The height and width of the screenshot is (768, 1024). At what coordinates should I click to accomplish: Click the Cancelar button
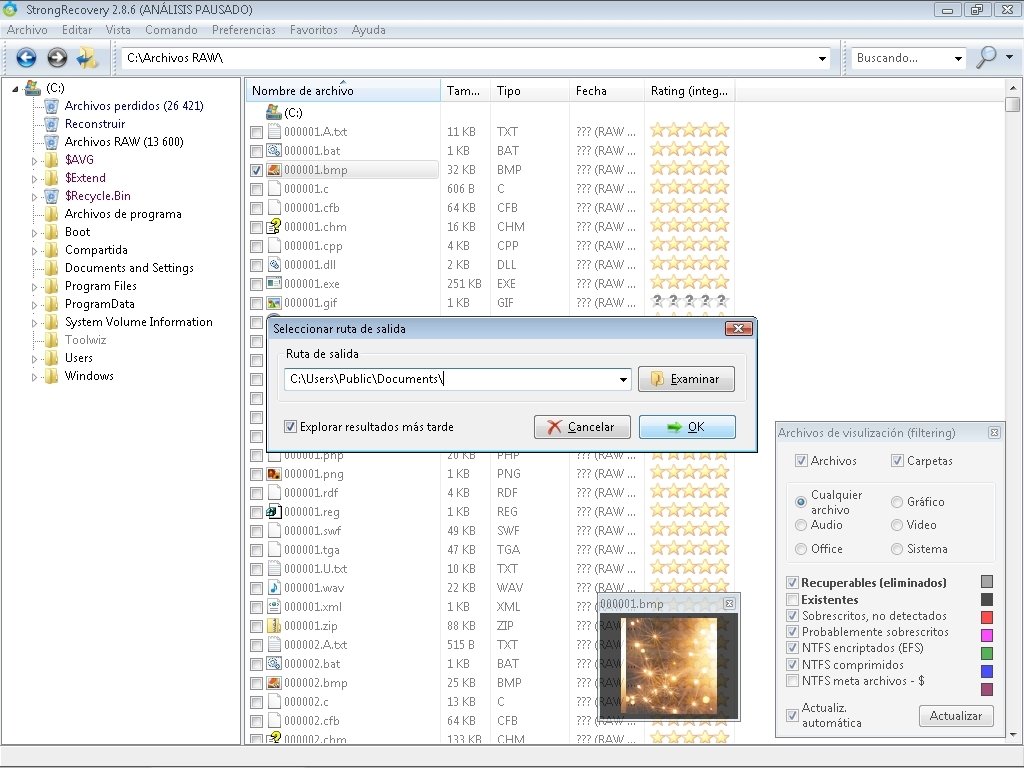coord(582,427)
